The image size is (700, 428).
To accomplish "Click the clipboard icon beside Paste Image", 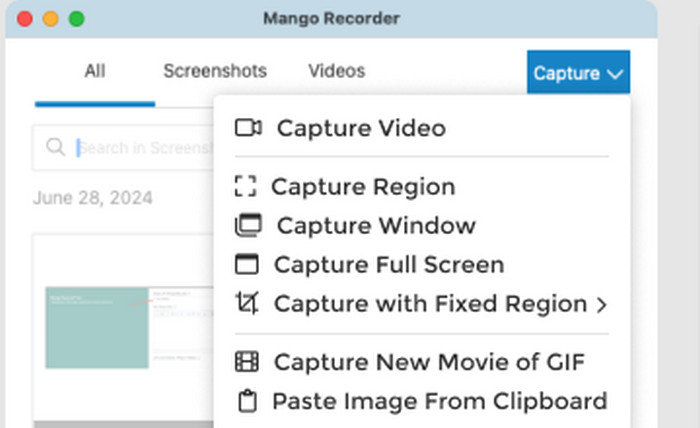I will [246, 401].
